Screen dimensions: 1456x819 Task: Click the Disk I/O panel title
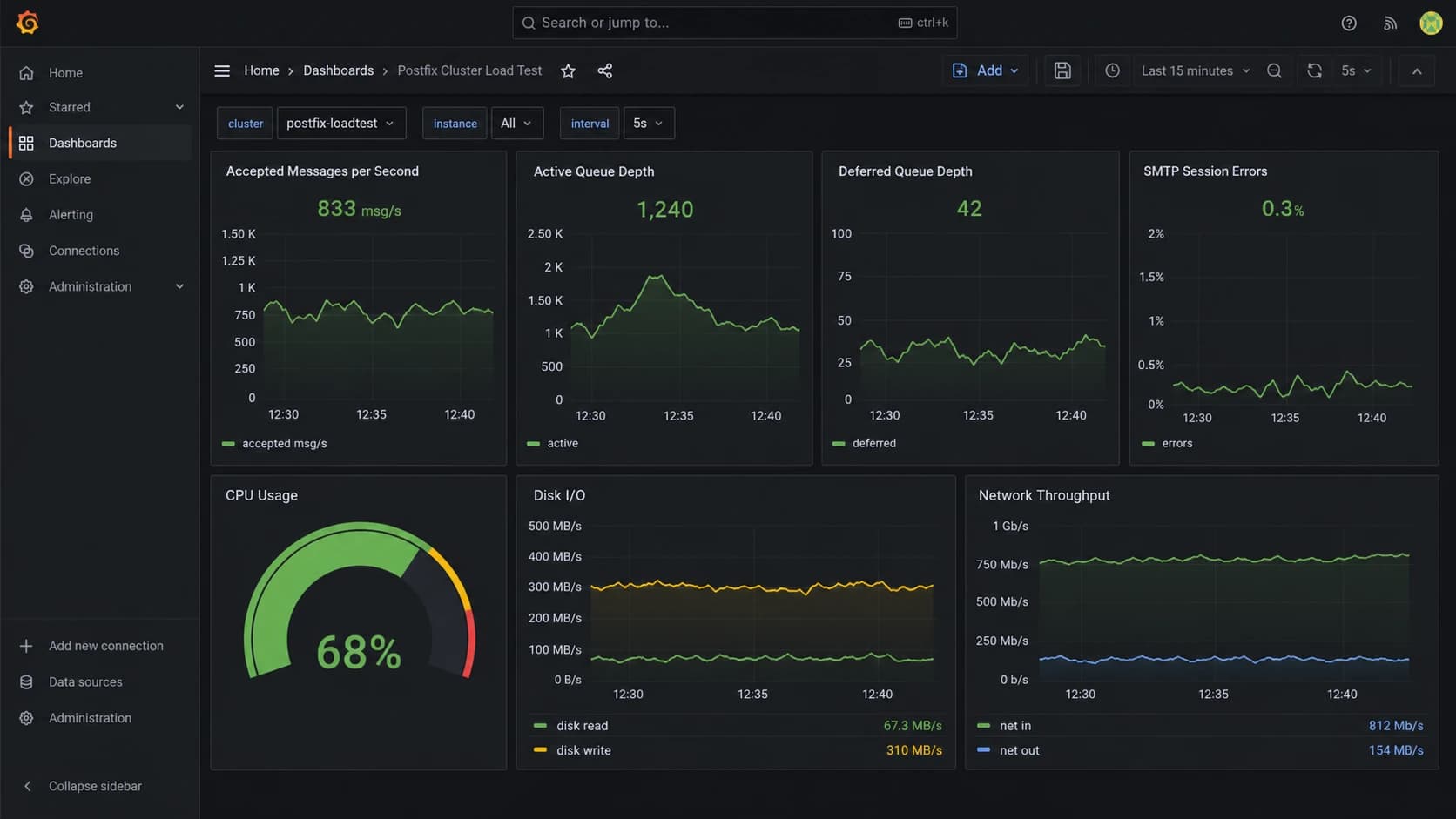(x=559, y=495)
